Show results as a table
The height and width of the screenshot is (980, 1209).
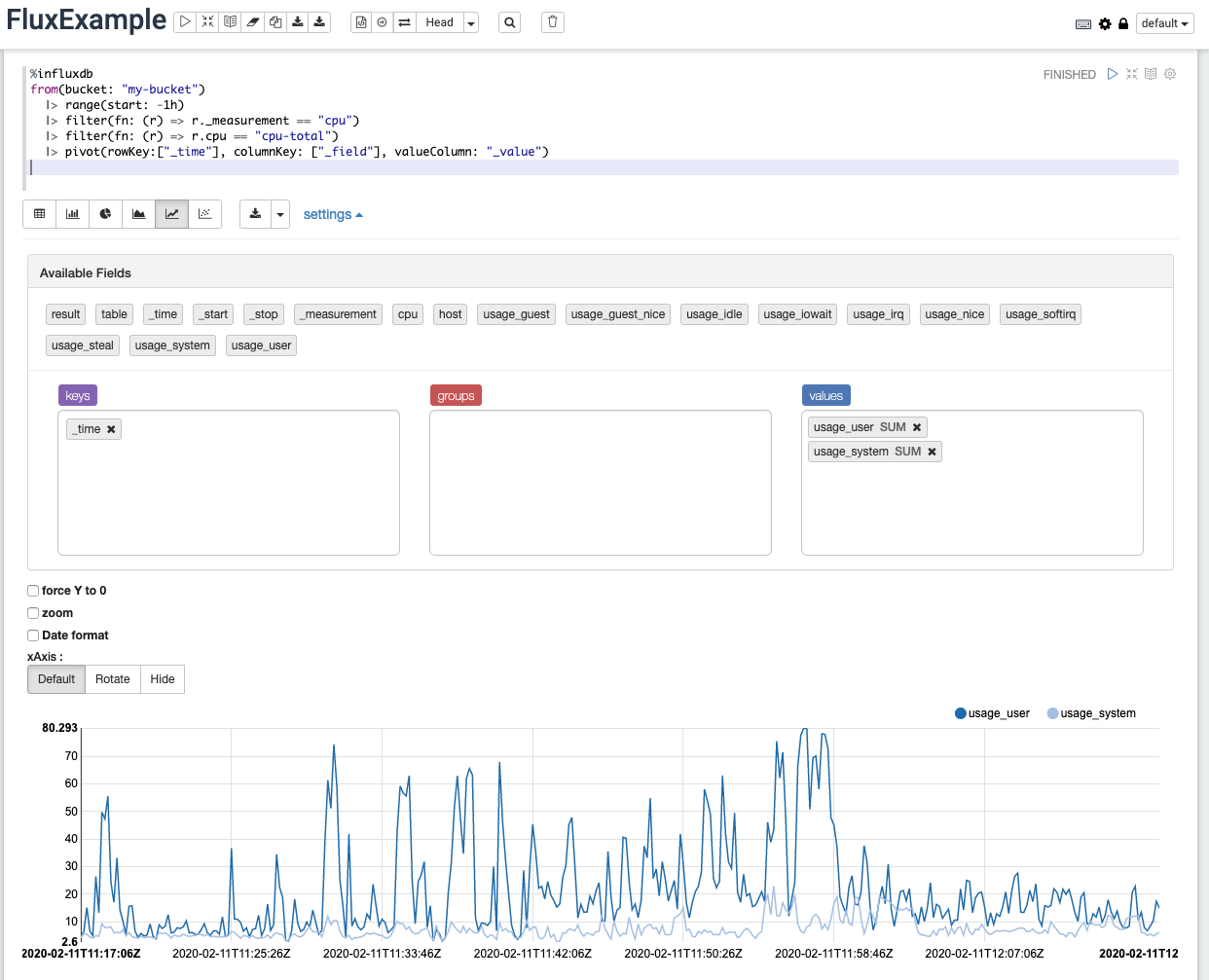point(39,214)
